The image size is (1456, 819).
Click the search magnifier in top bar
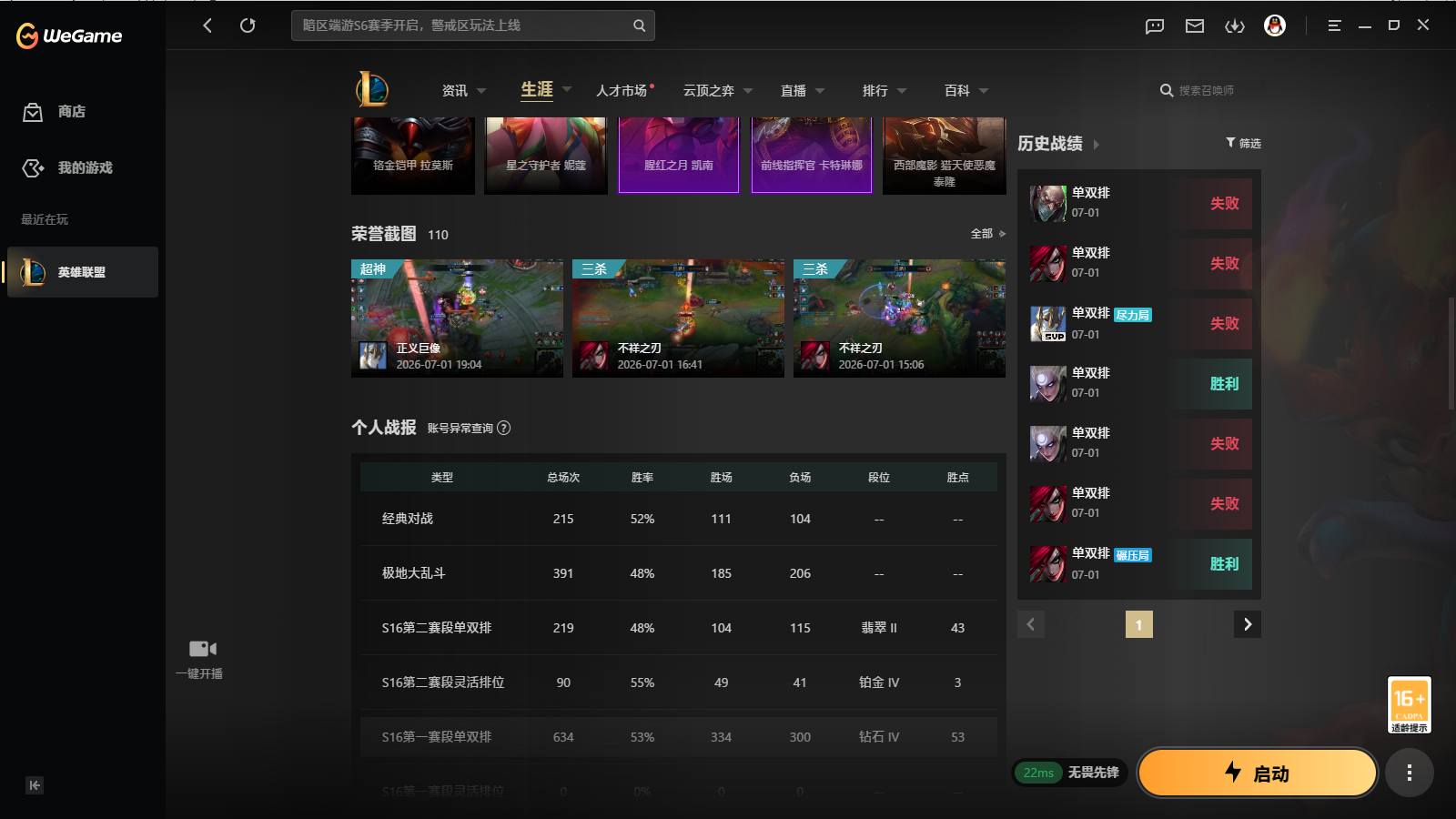coord(640,25)
